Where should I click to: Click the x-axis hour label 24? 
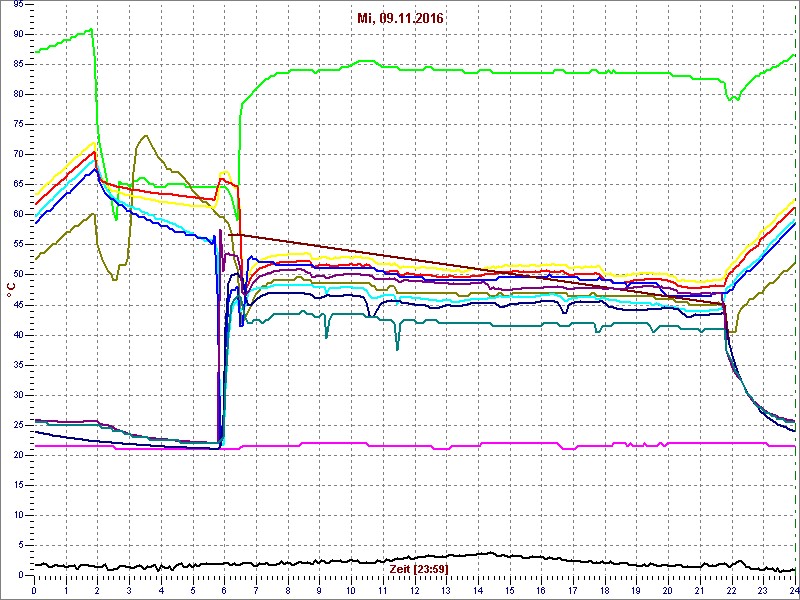(x=794, y=590)
